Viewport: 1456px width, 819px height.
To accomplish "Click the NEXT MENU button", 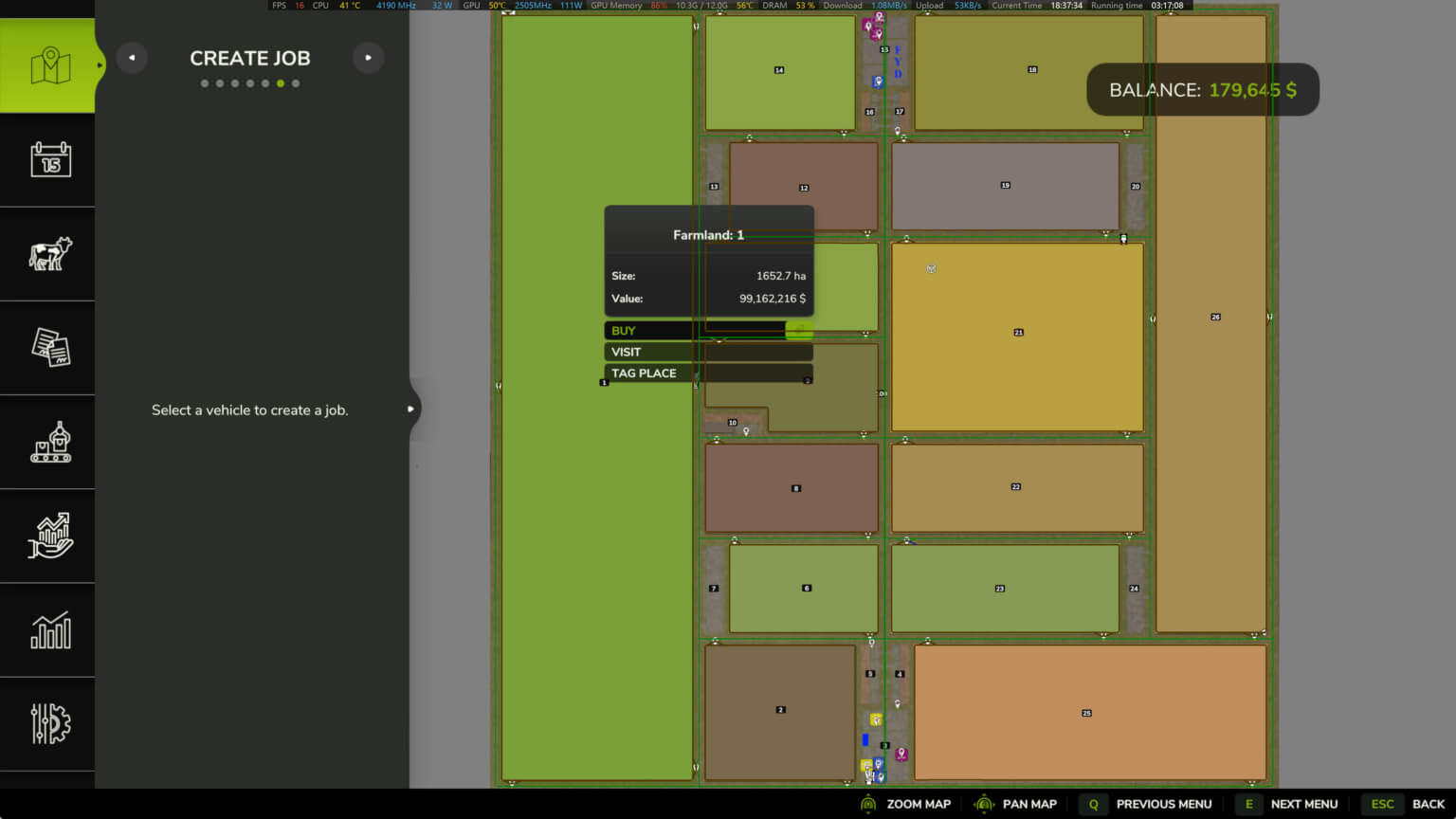I will (1291, 804).
